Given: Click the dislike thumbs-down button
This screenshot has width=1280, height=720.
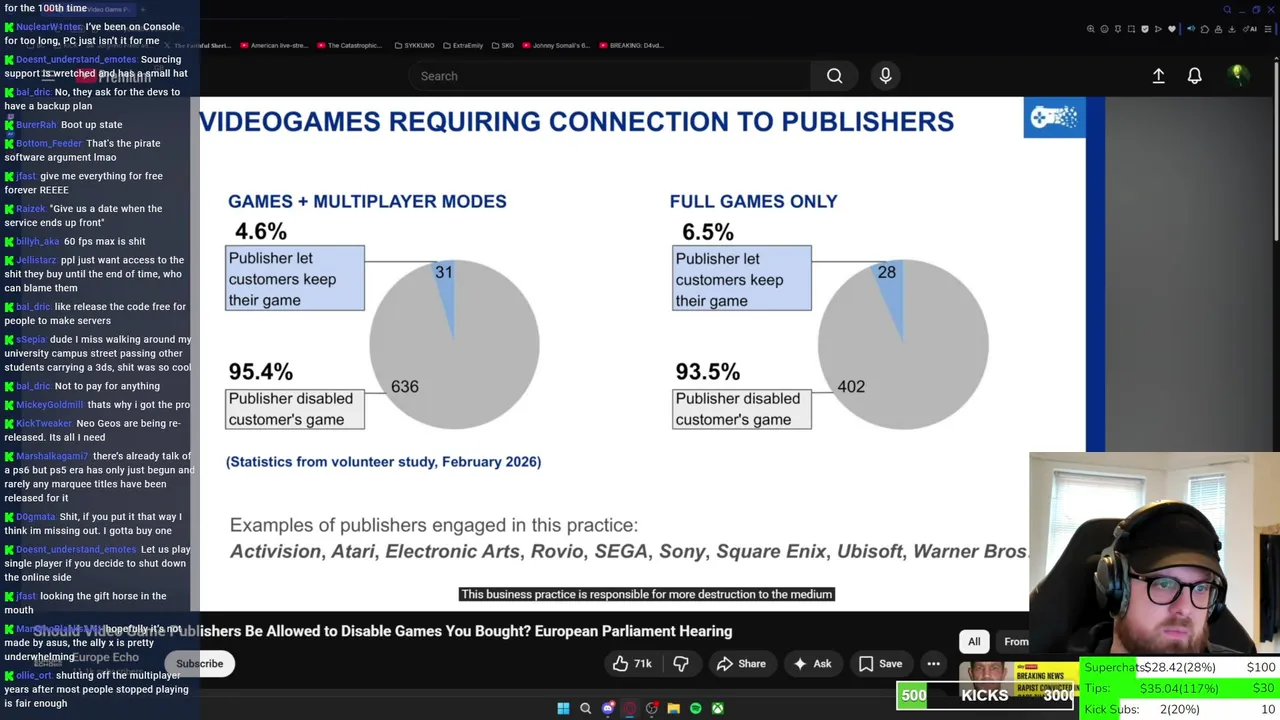Looking at the screenshot, I should (x=681, y=663).
